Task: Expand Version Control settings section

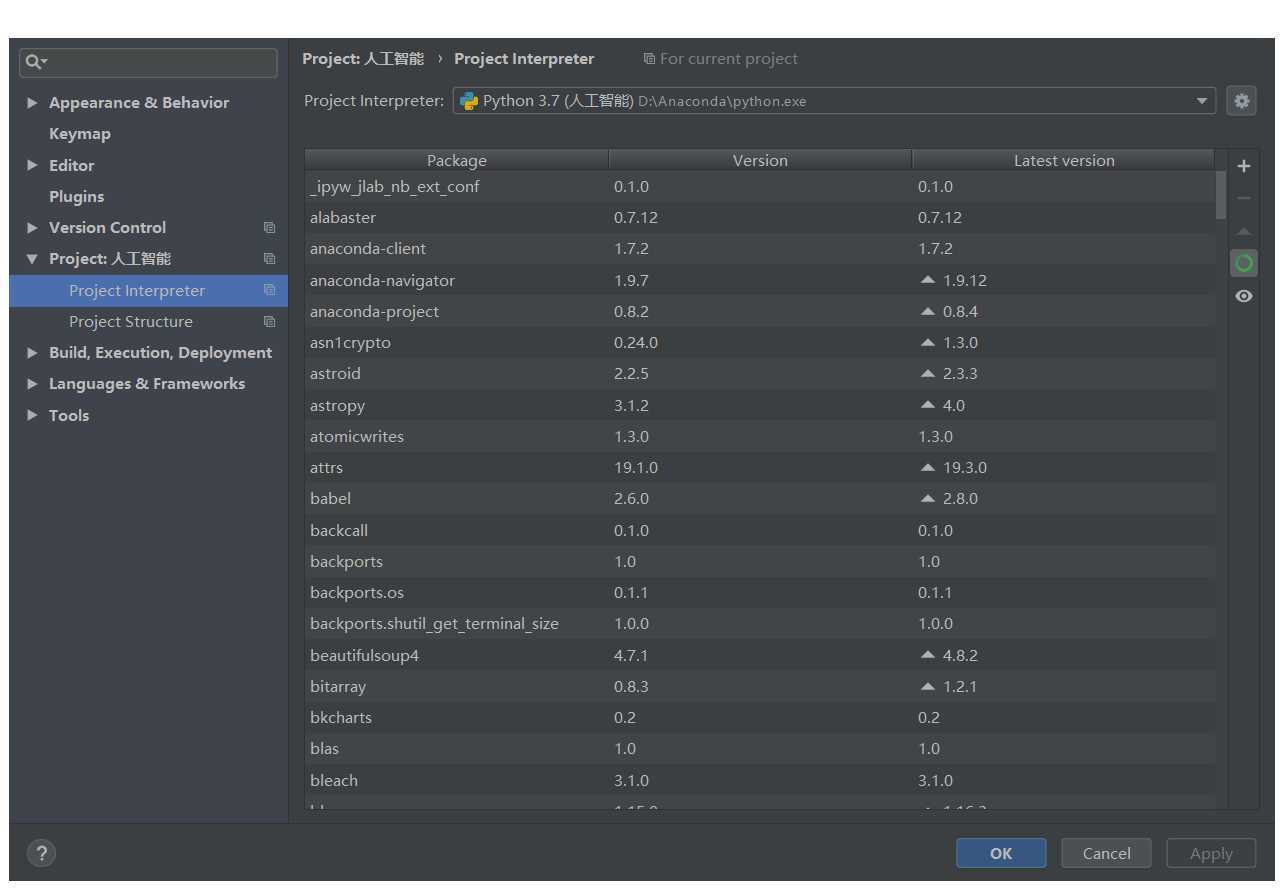Action: pos(33,228)
